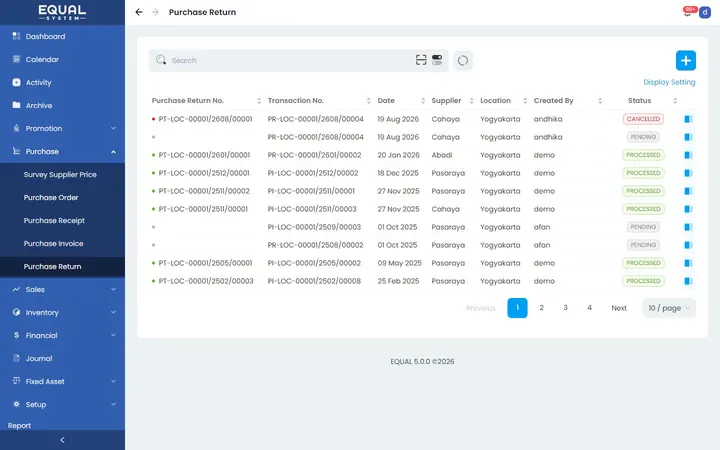The image size is (720, 450).
Task: Click the CANCELLED status badge
Action: pyautogui.click(x=643, y=119)
